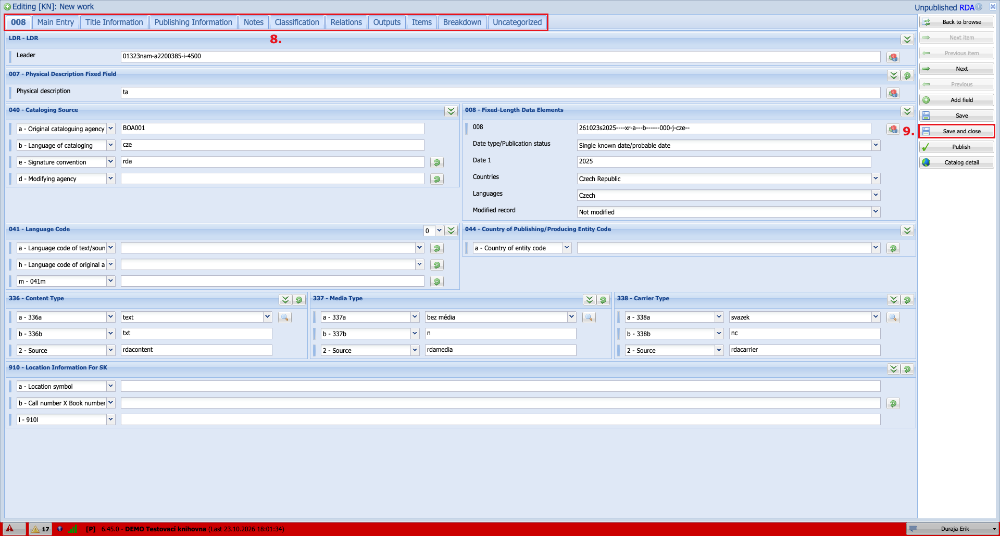The width and height of the screenshot is (1000, 536).
Task: Click green repeat icon for Modifying agency row
Action: click(437, 179)
